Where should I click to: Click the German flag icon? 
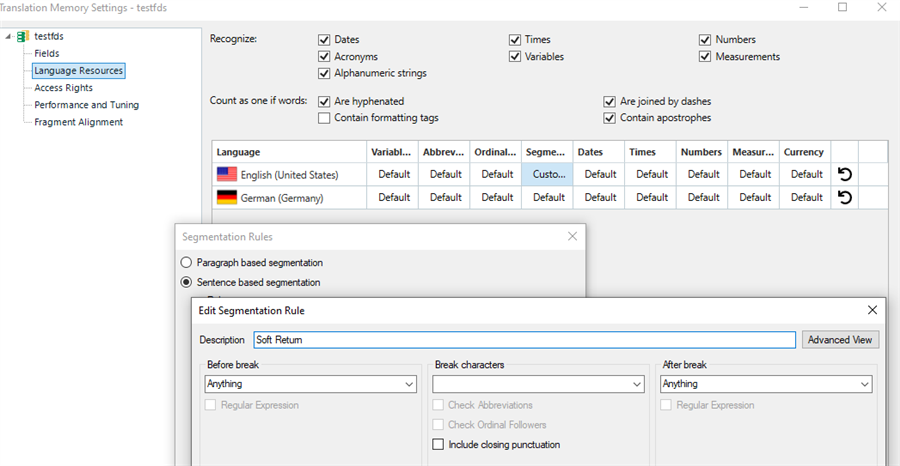[x=227, y=198]
